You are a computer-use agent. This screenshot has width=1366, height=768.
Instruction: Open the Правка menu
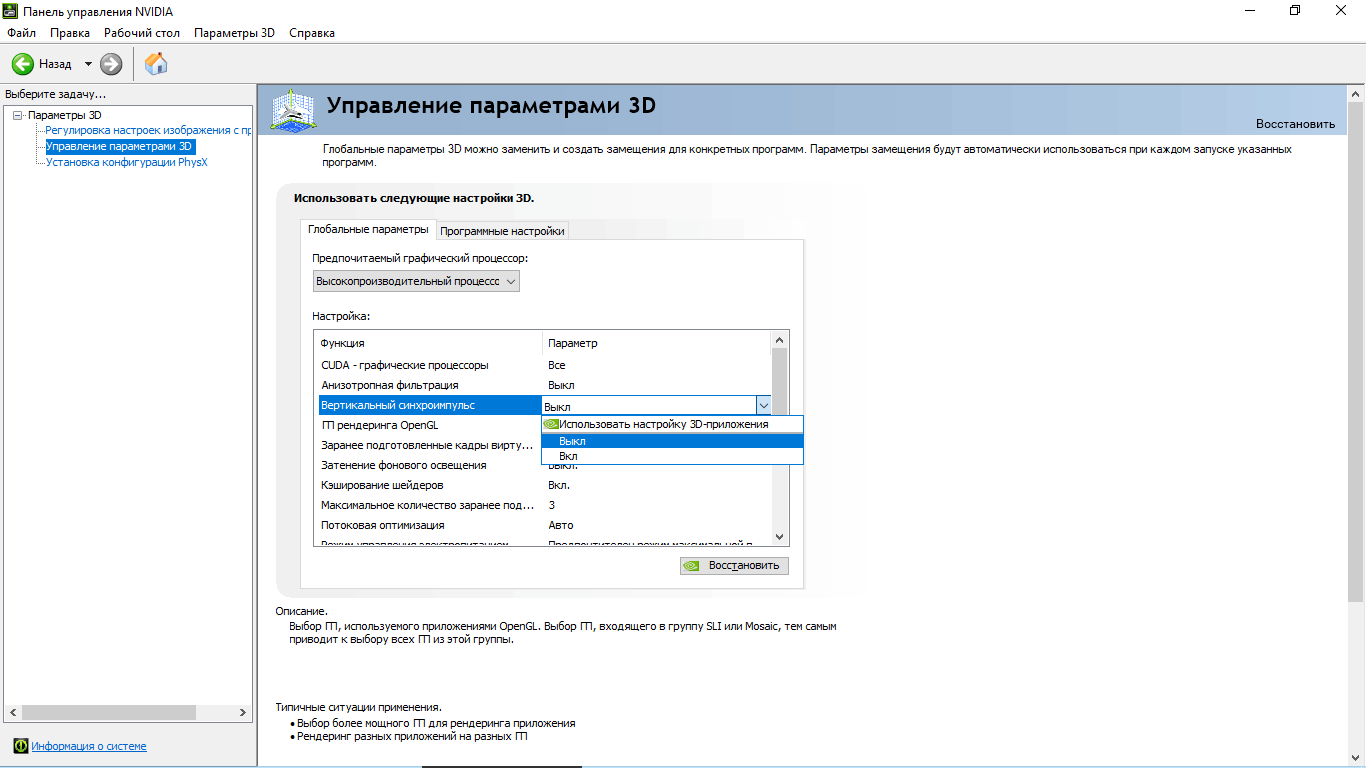click(70, 33)
